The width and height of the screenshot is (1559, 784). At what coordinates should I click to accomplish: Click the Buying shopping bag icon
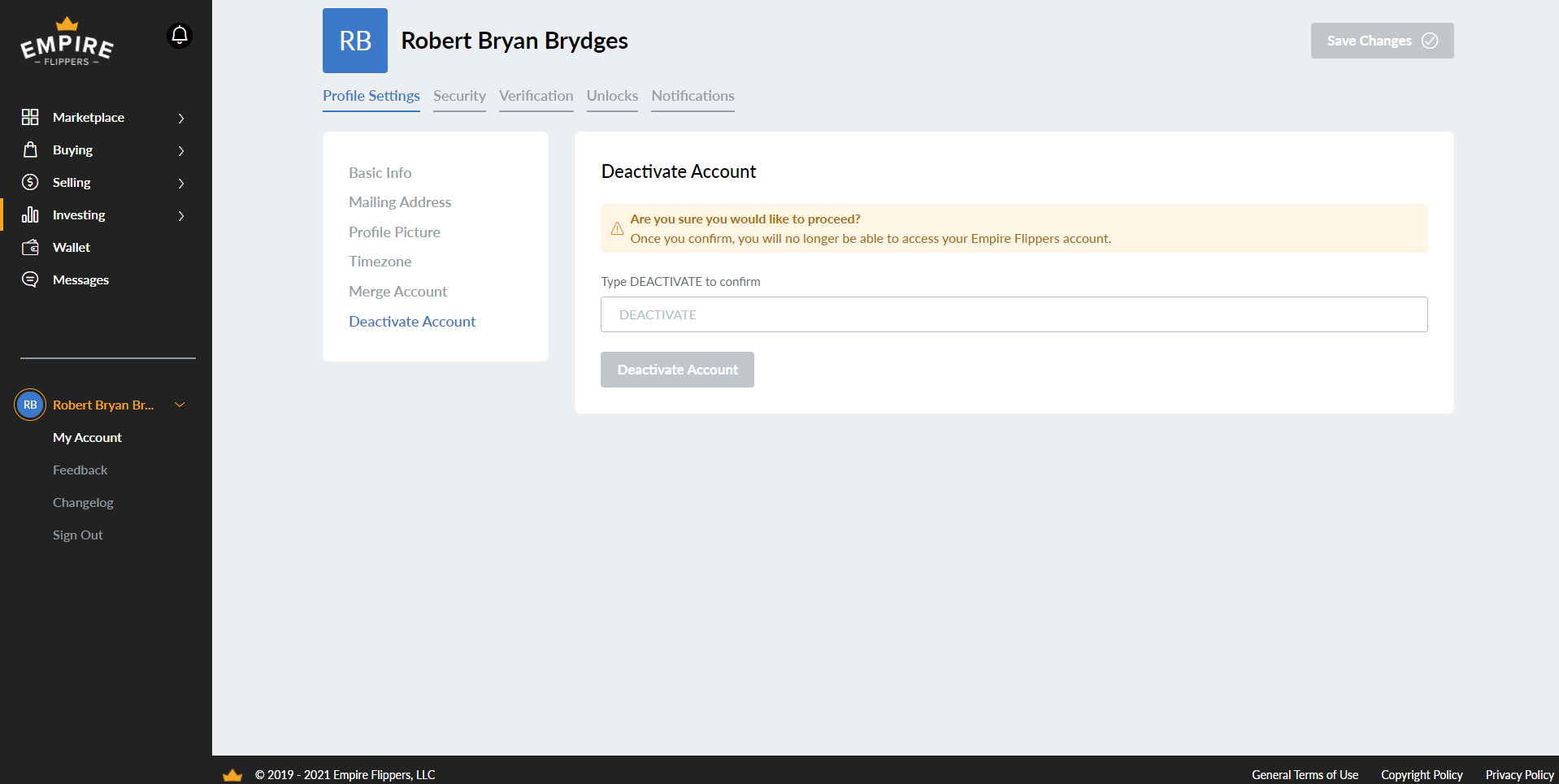click(30, 149)
